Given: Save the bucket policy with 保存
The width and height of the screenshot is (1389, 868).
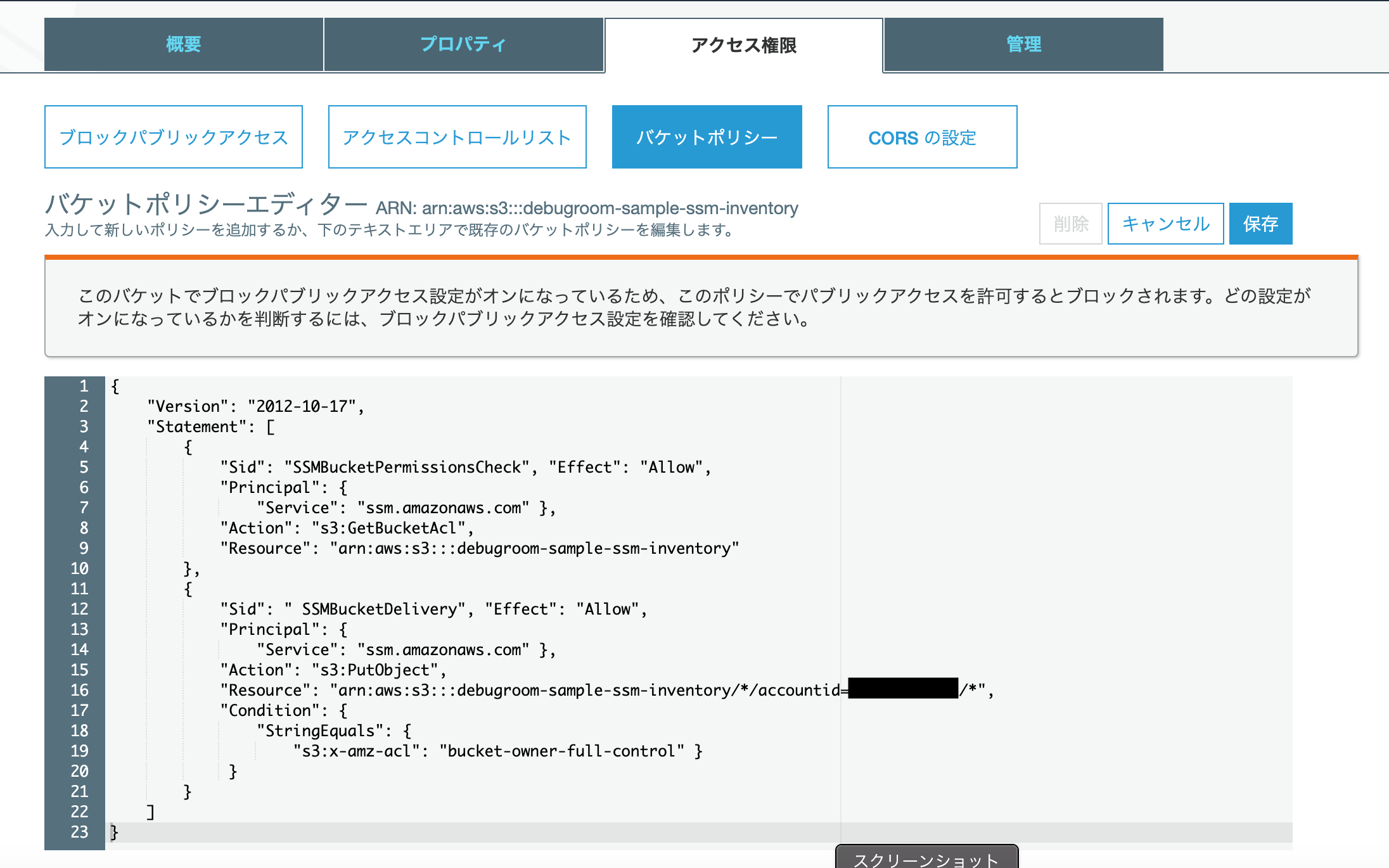Looking at the screenshot, I should coord(1261,224).
